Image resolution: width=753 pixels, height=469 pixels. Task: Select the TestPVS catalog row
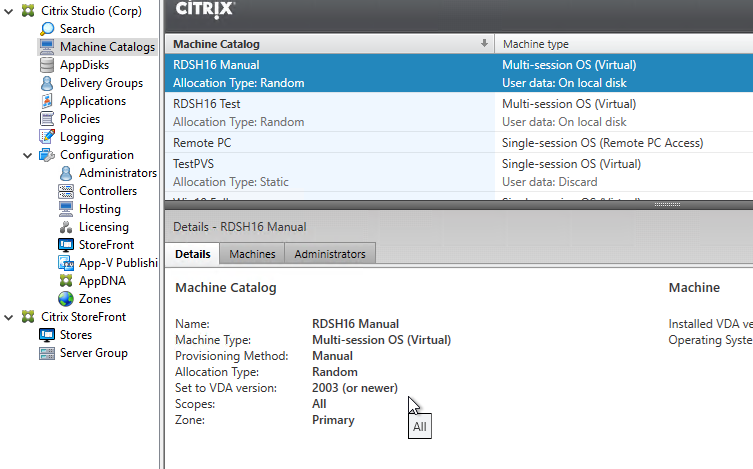tap(459, 173)
